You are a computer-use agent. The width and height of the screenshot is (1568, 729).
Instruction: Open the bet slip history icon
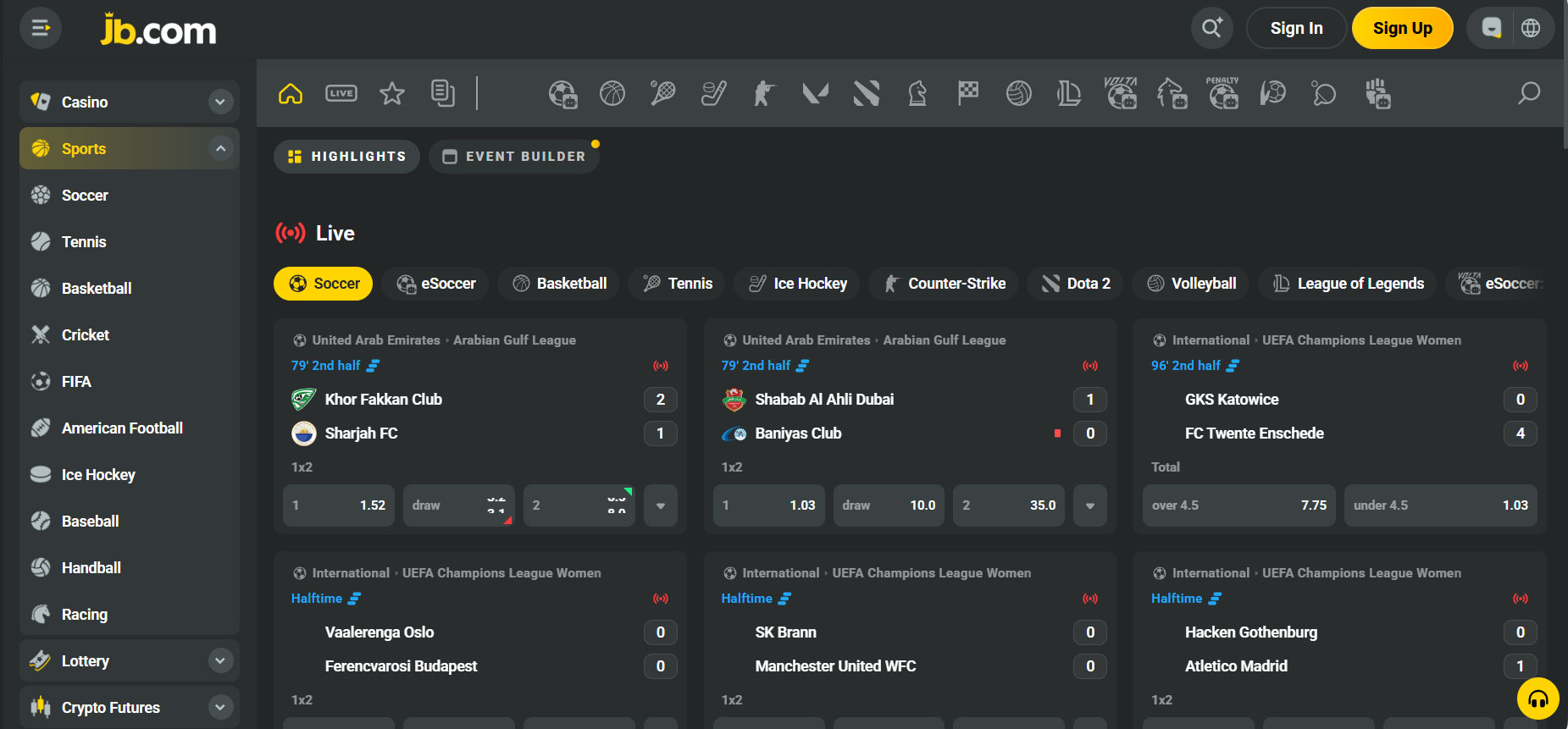point(443,93)
